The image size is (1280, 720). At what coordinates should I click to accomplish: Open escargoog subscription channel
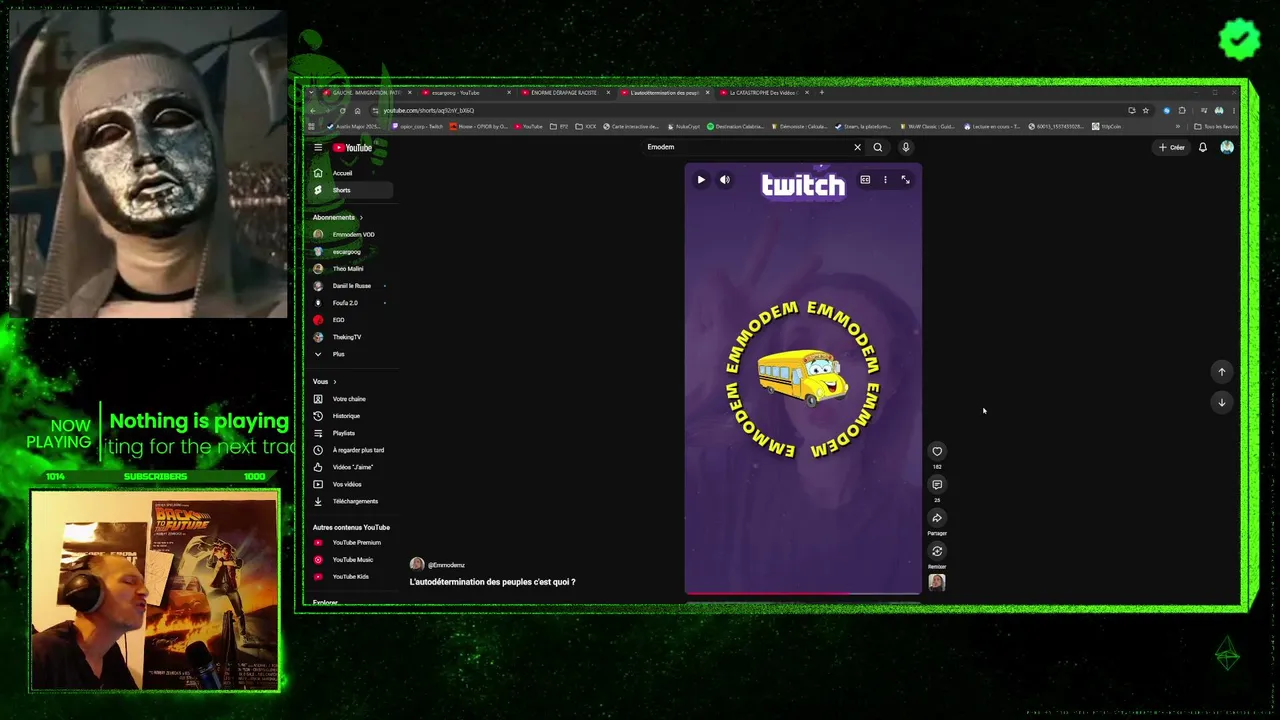[352, 252]
